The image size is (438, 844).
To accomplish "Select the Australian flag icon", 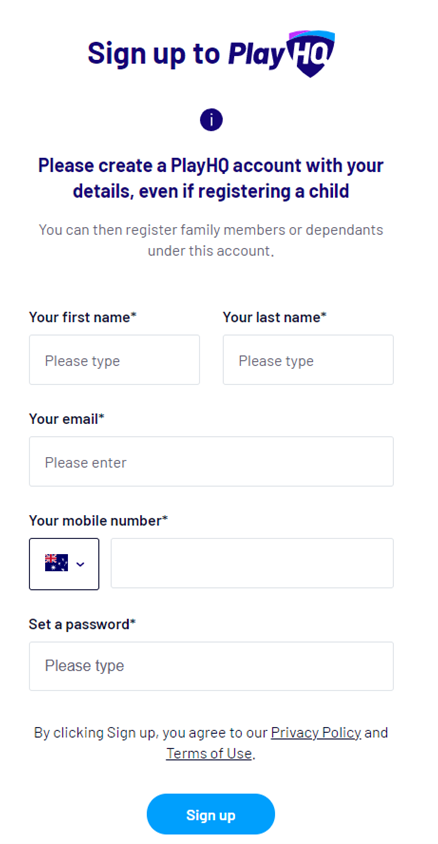I will (56, 563).
